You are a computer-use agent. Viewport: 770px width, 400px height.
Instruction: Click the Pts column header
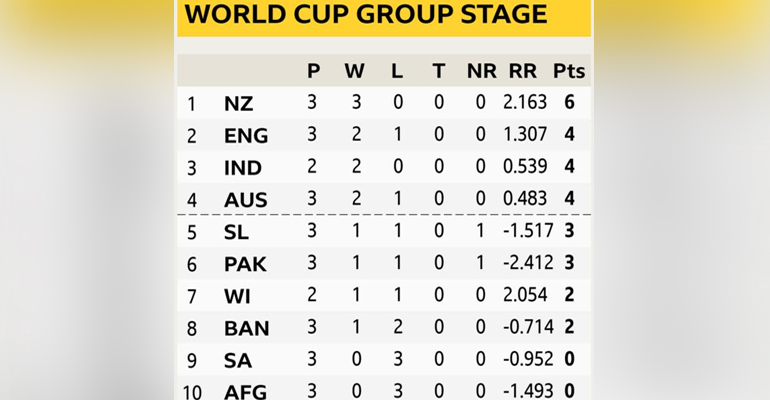(x=569, y=71)
